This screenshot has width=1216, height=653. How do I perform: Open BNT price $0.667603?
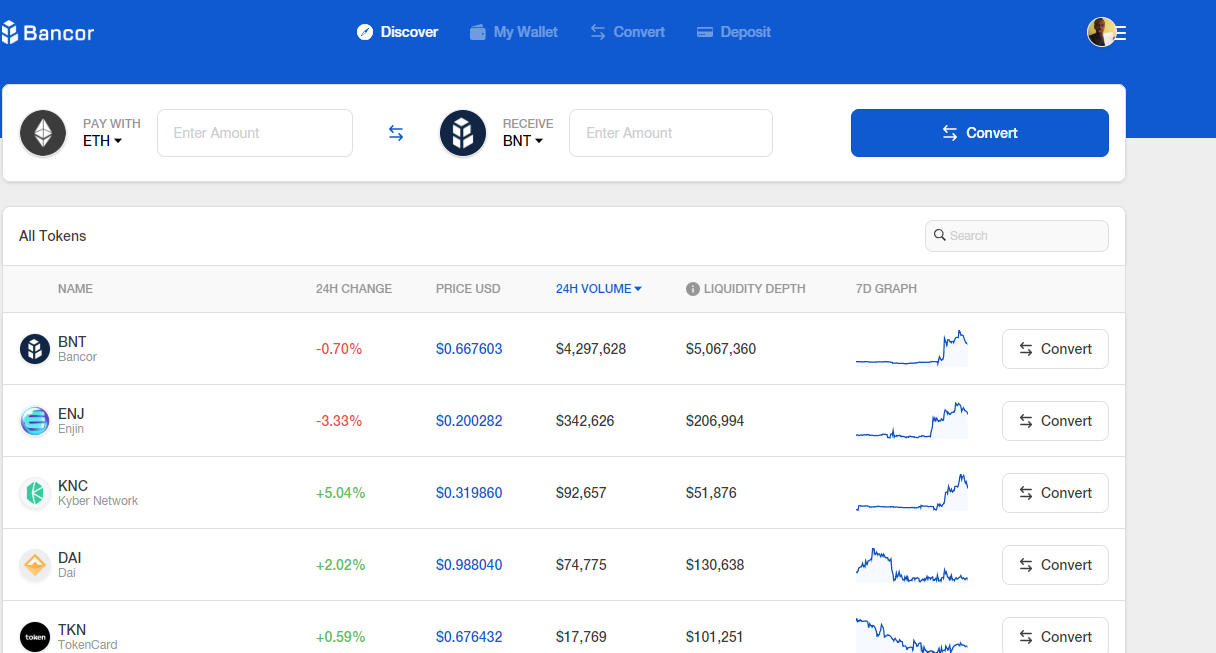[469, 349]
